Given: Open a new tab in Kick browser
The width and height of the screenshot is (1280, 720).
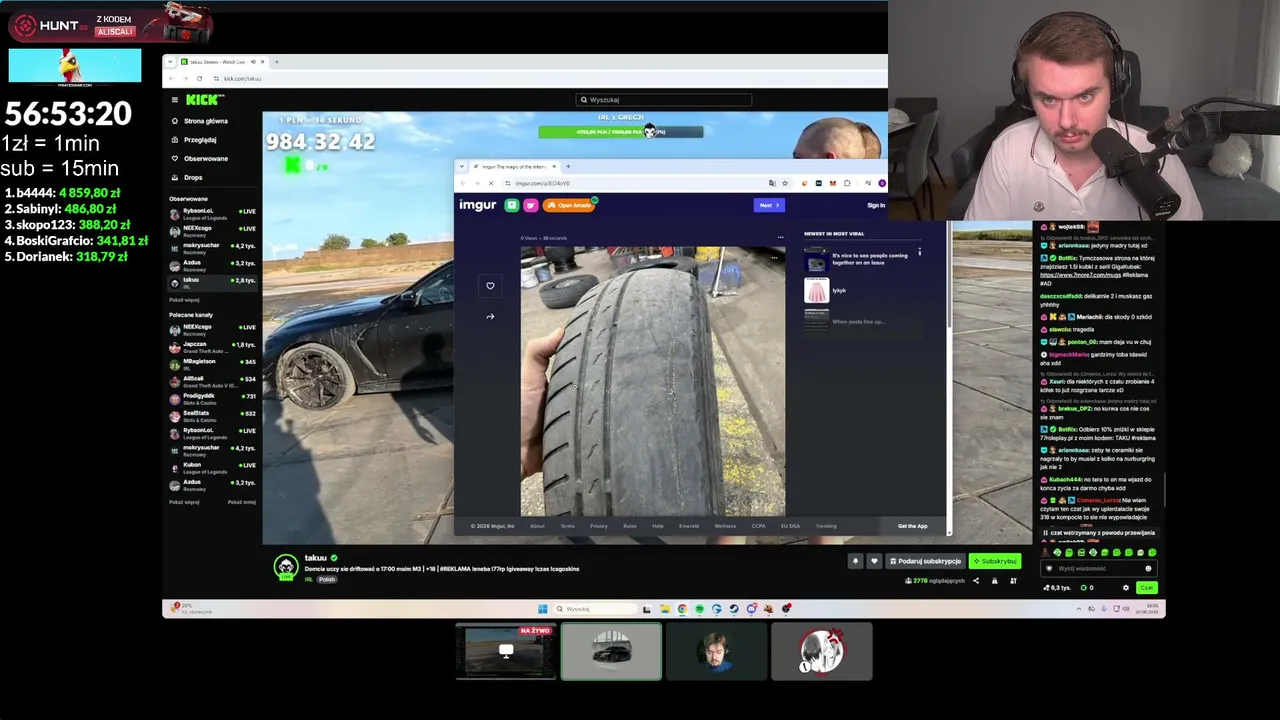Looking at the screenshot, I should tap(276, 62).
